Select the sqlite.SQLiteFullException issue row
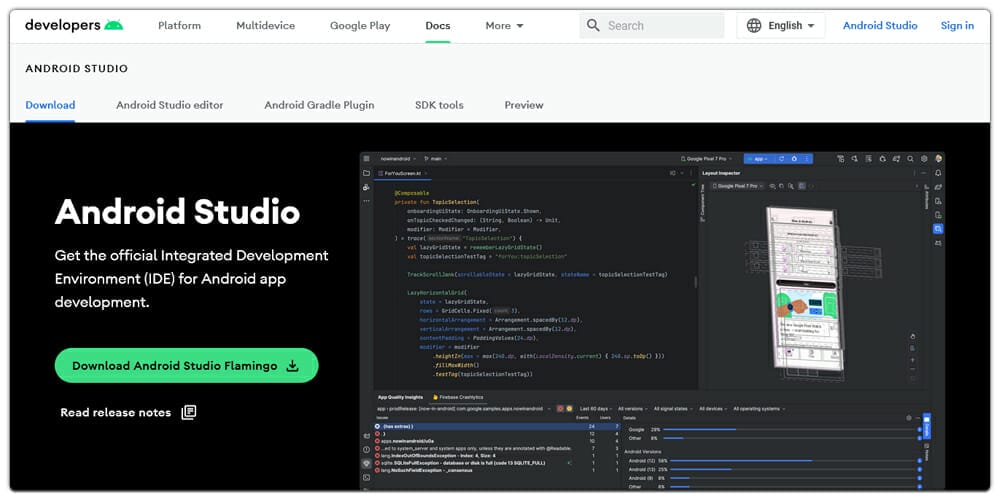 coord(496,463)
